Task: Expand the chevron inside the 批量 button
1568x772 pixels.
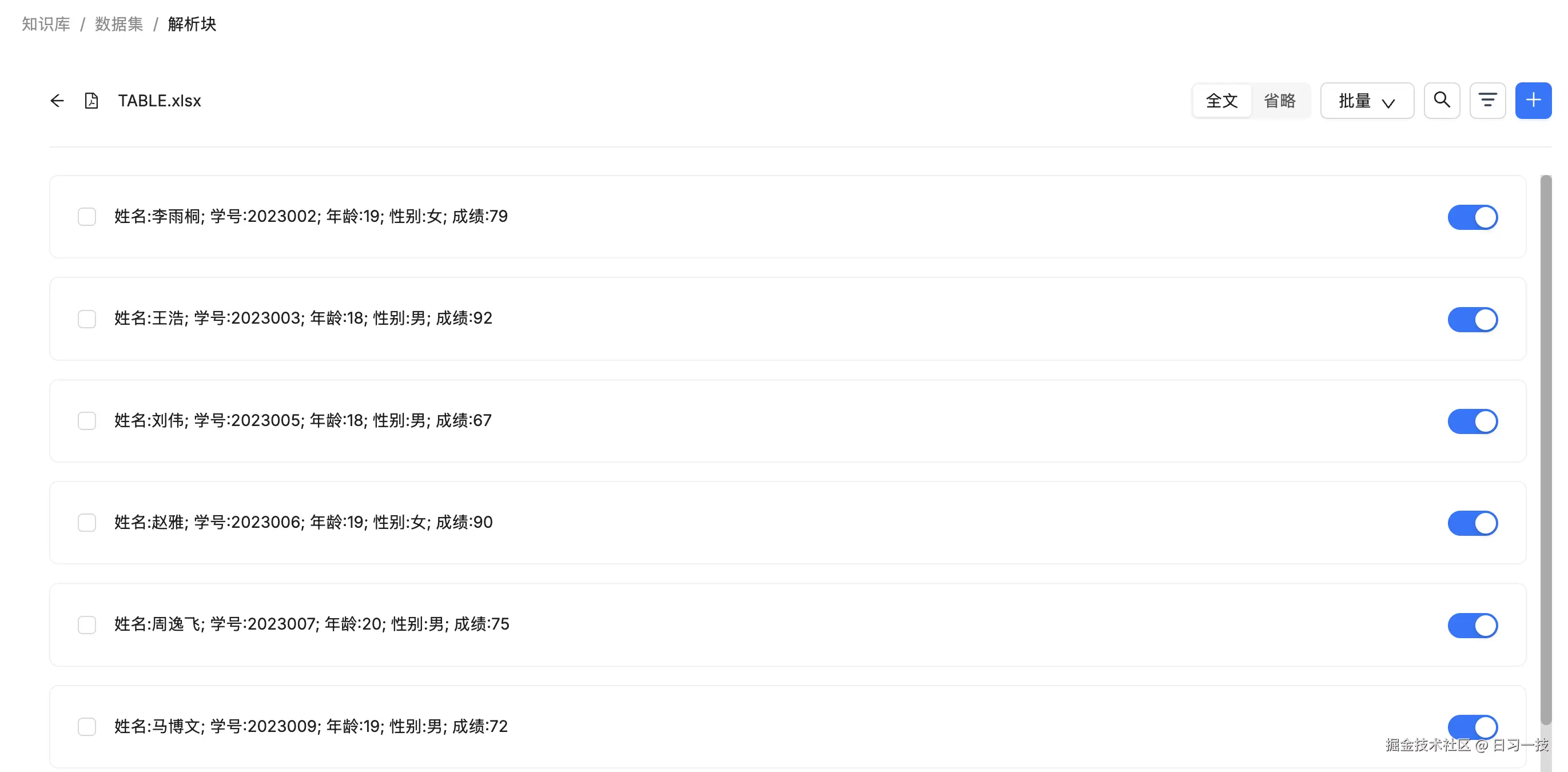Action: (x=1390, y=102)
